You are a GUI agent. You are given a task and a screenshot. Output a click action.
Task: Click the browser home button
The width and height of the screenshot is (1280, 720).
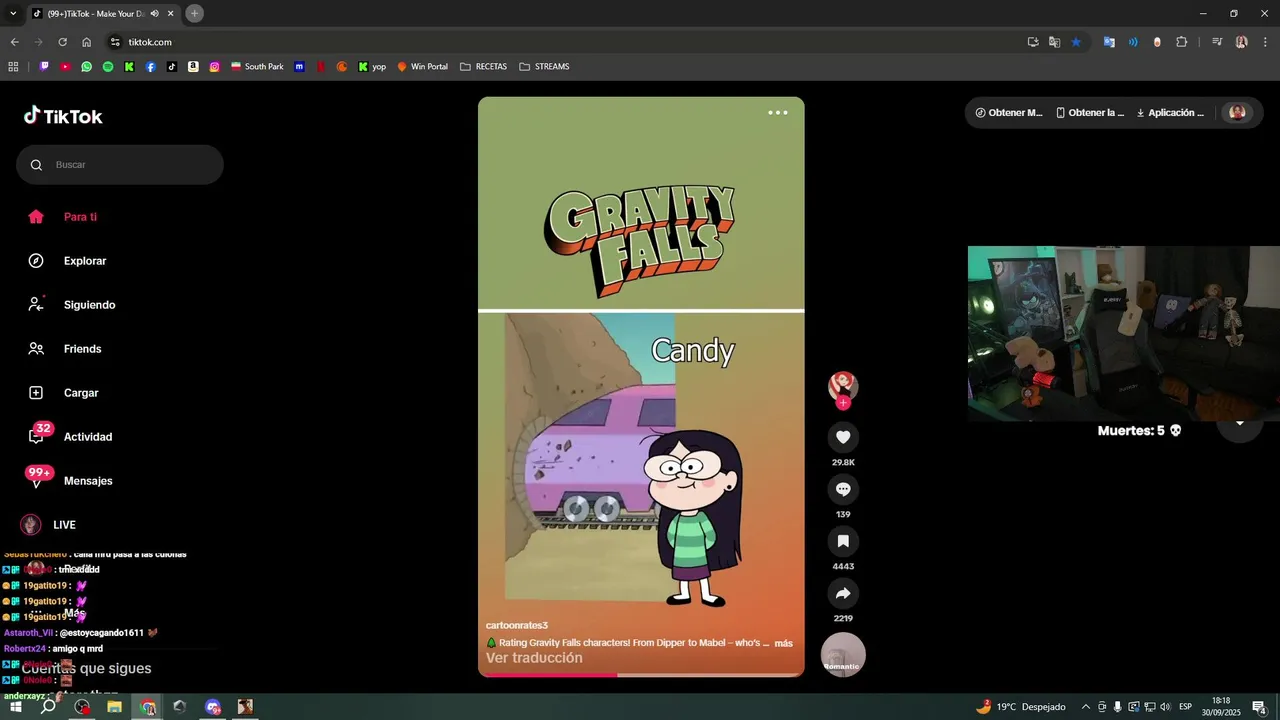pos(86,42)
